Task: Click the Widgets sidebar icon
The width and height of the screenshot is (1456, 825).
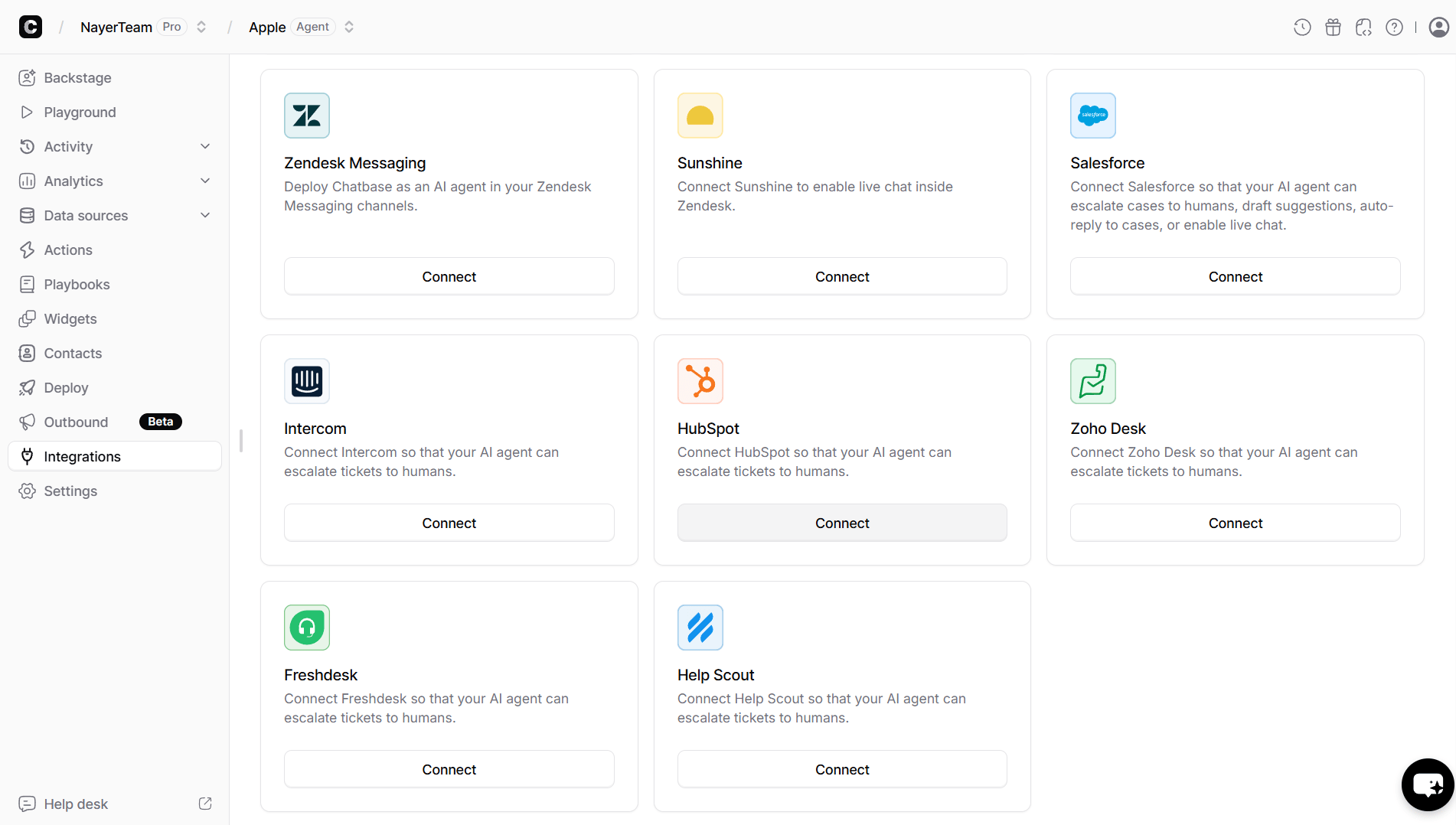Action: pyautogui.click(x=28, y=318)
